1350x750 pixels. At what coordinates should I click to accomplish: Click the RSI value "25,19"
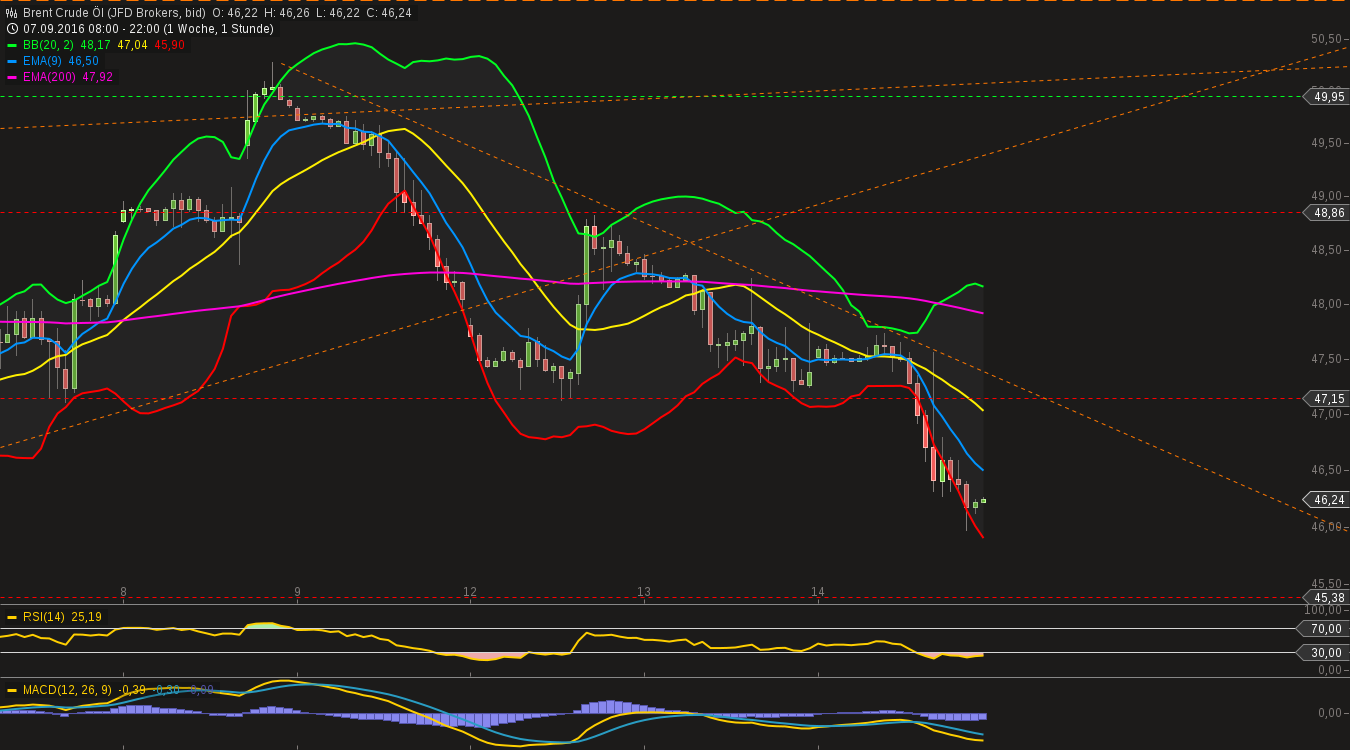coord(86,617)
